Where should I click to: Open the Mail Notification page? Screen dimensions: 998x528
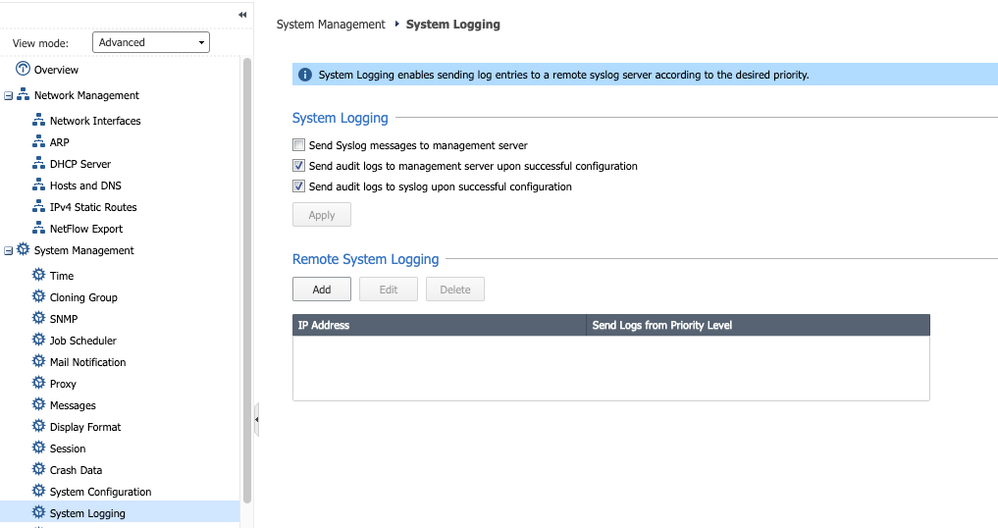(x=88, y=362)
